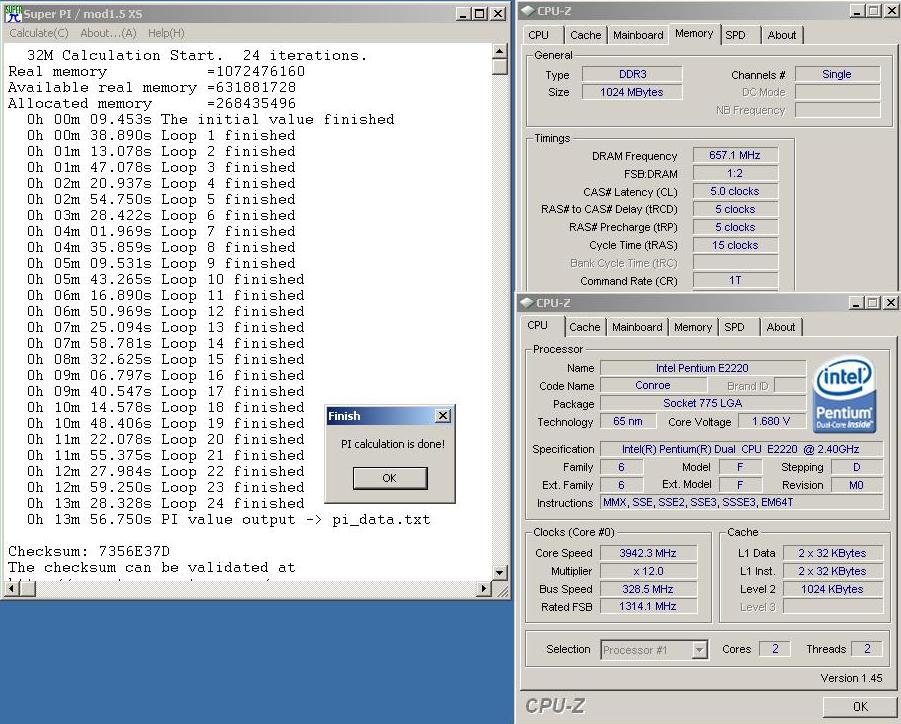Open Mainboard tab in lower CPU-Z window
The height and width of the screenshot is (724, 901).
click(x=637, y=327)
